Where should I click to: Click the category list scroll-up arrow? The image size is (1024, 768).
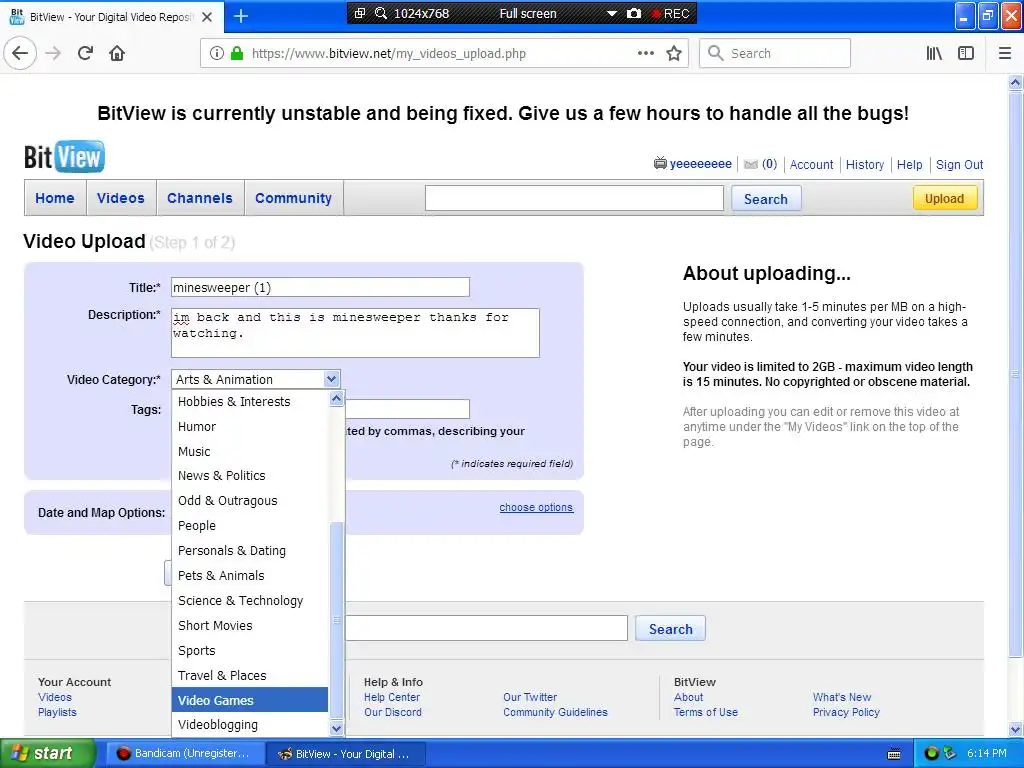point(336,398)
